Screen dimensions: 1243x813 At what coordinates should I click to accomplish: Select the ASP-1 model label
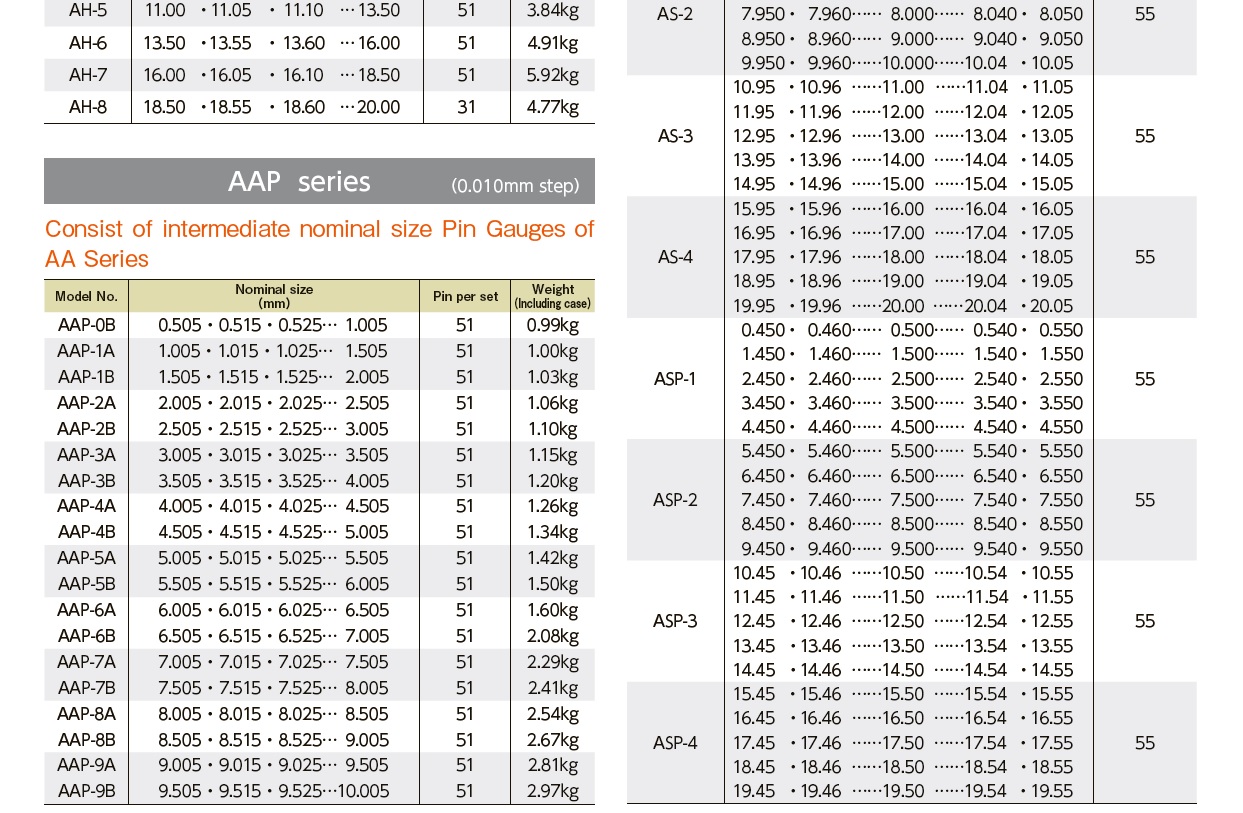click(x=675, y=379)
